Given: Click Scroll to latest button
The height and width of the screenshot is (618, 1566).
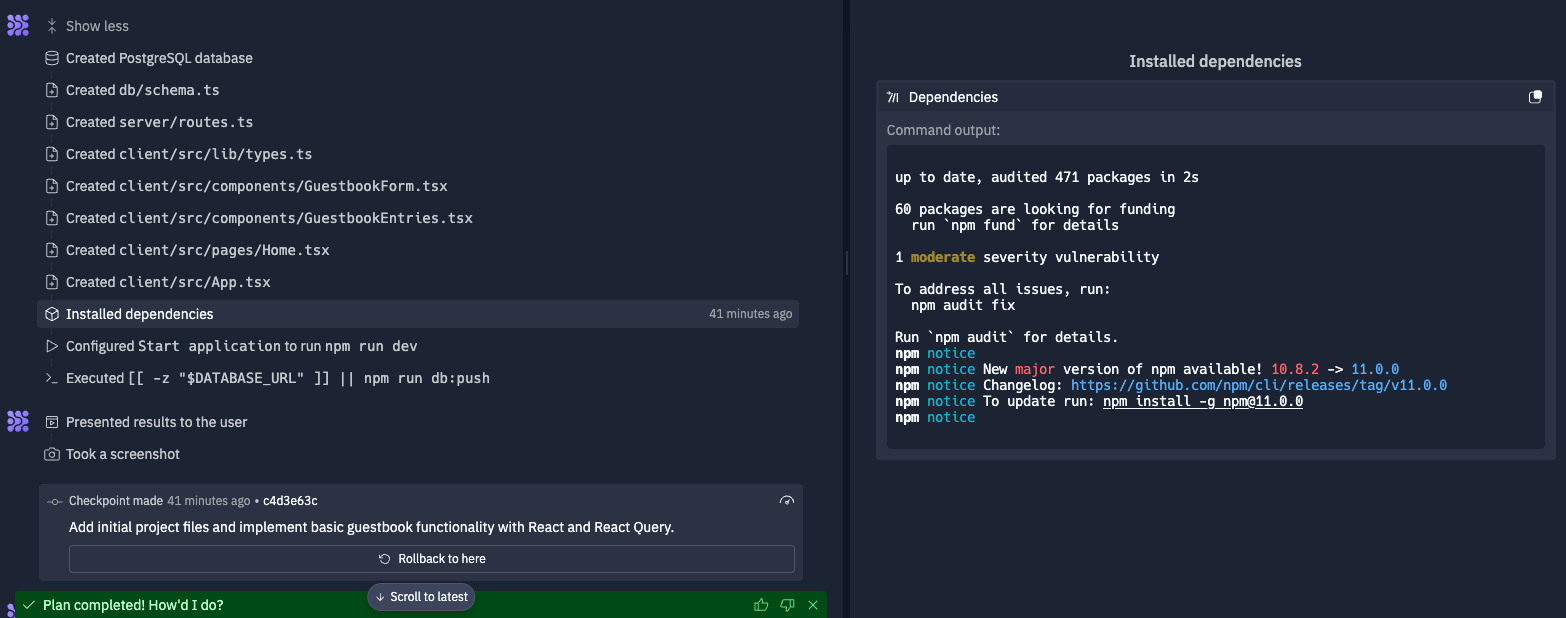Looking at the screenshot, I should 421,597.
